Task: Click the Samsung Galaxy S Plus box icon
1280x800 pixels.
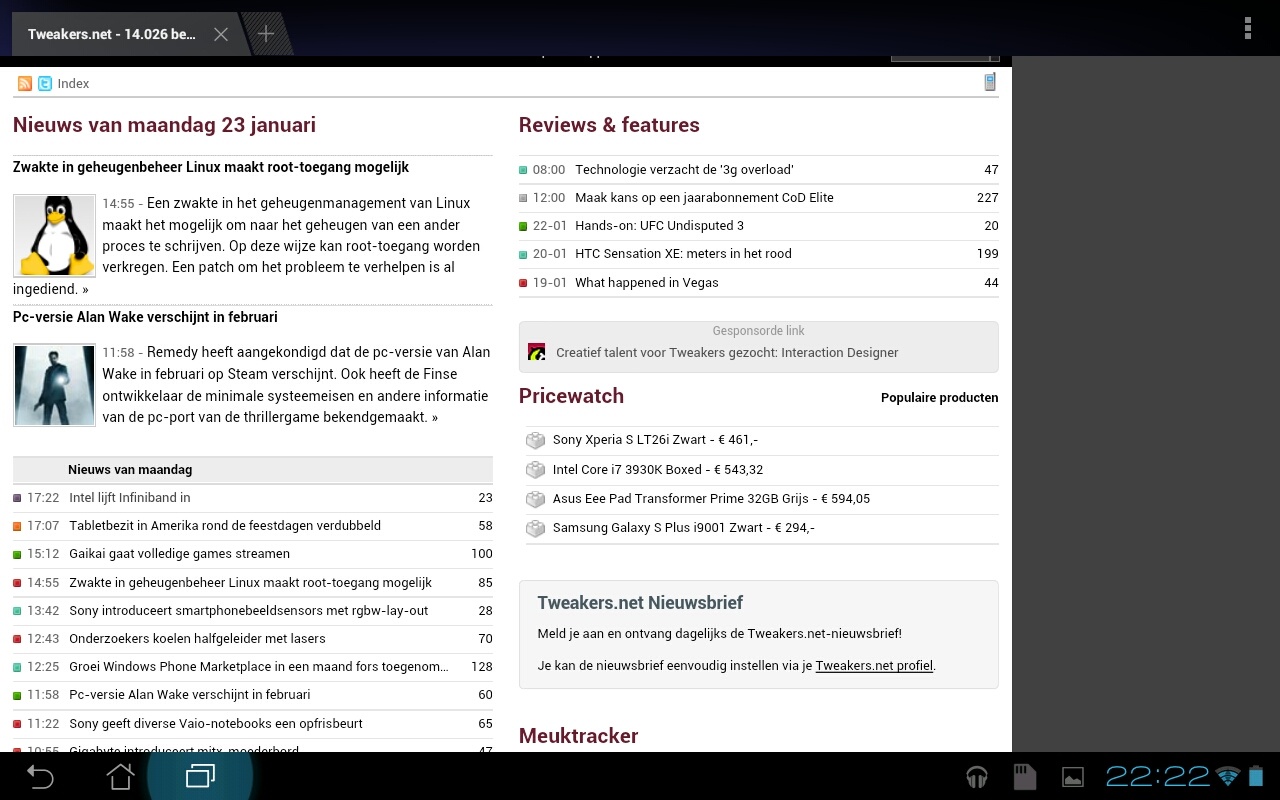Action: [x=536, y=528]
